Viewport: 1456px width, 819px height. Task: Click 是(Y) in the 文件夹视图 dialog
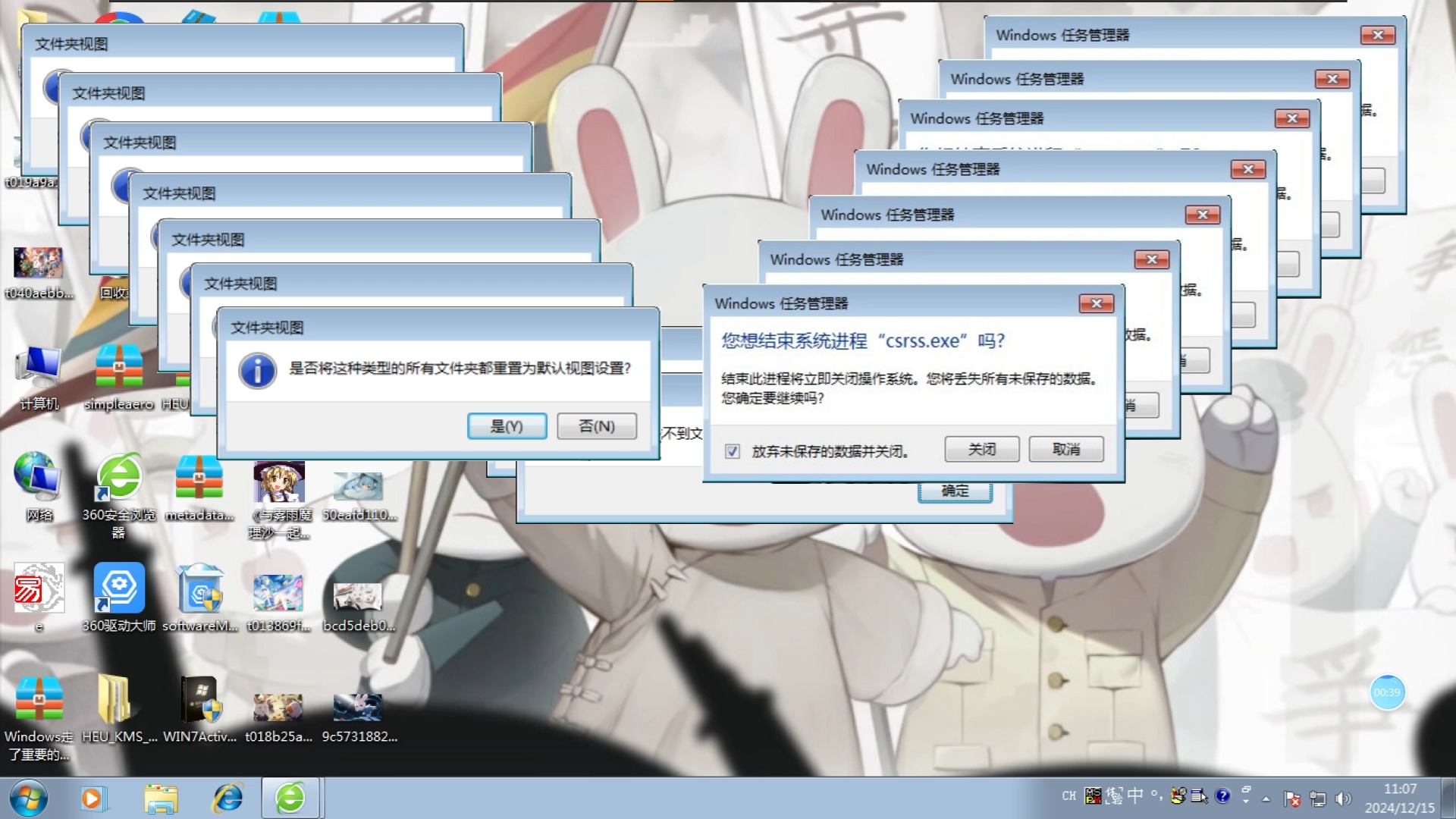point(507,426)
